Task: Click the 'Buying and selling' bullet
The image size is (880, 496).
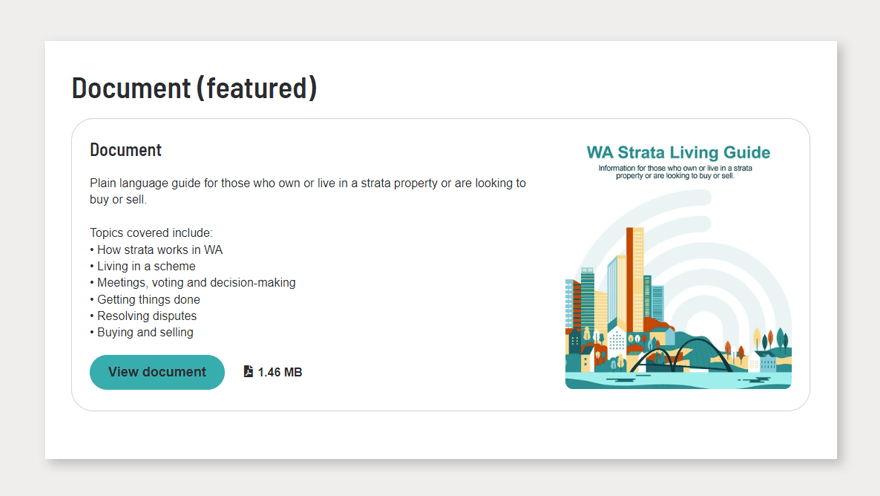Action: 145,332
